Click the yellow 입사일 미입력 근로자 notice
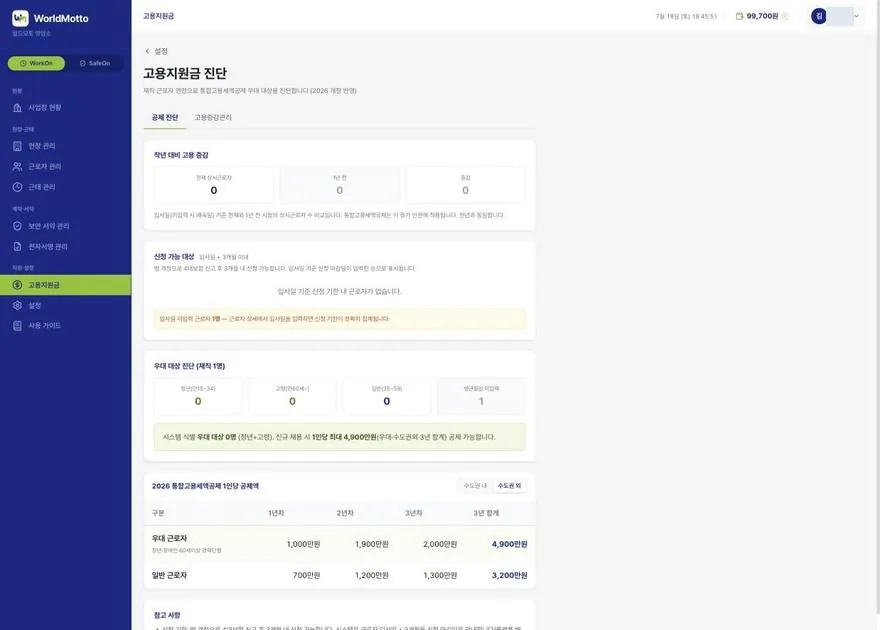 pyautogui.click(x=340, y=319)
